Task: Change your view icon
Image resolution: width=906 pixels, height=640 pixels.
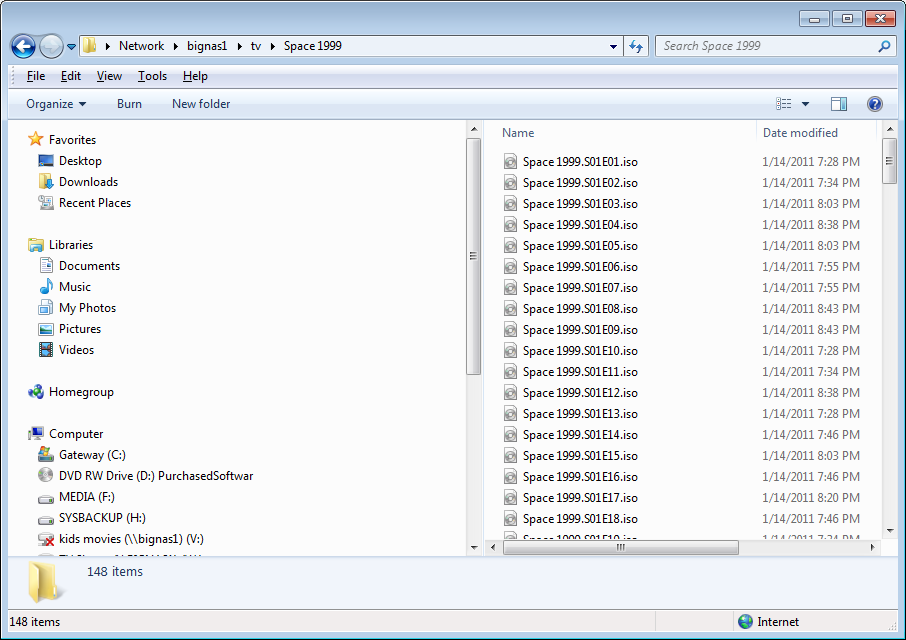Action: coord(784,104)
